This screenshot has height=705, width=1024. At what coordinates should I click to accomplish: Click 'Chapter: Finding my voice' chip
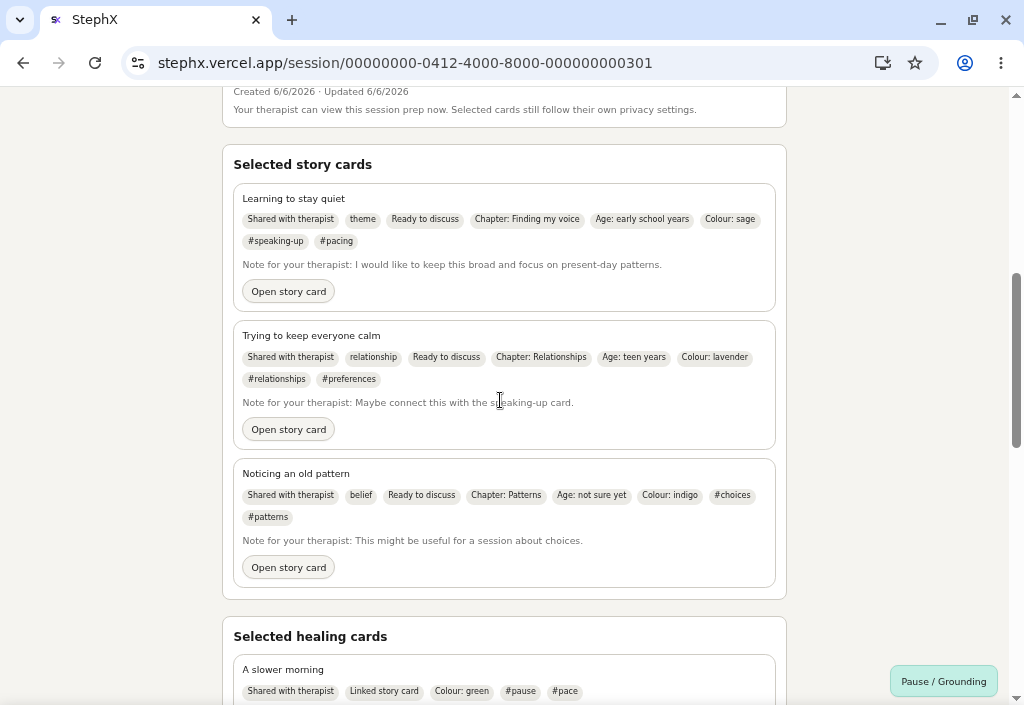click(527, 219)
